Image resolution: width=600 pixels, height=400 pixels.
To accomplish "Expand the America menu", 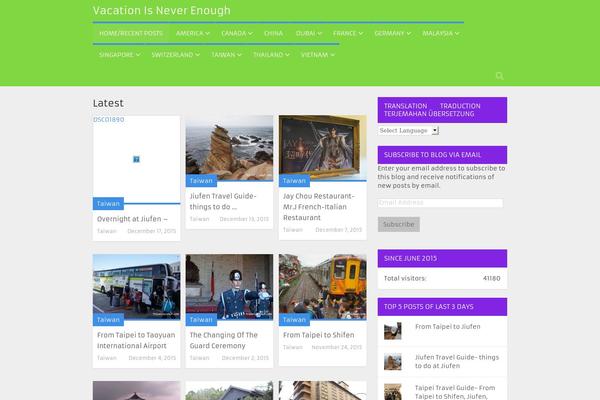I will point(193,33).
